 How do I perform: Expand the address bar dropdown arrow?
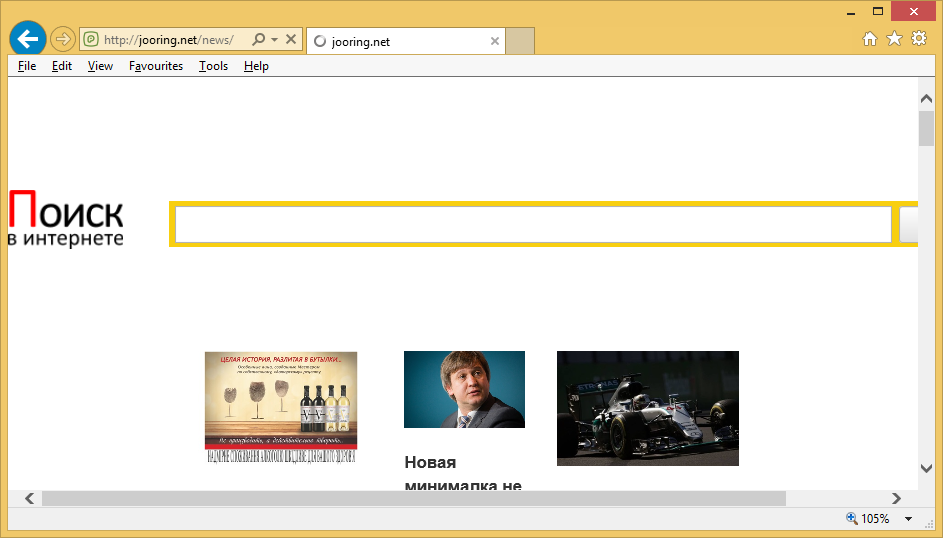pyautogui.click(x=274, y=40)
